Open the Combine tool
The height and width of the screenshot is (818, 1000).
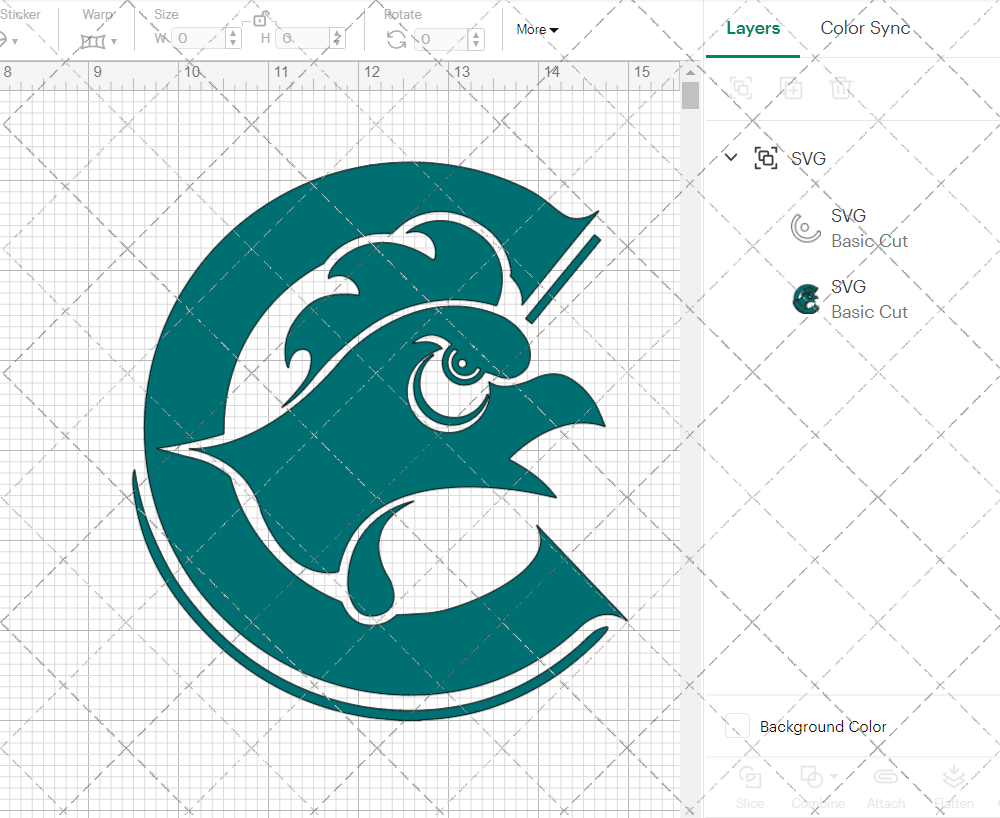click(812, 778)
